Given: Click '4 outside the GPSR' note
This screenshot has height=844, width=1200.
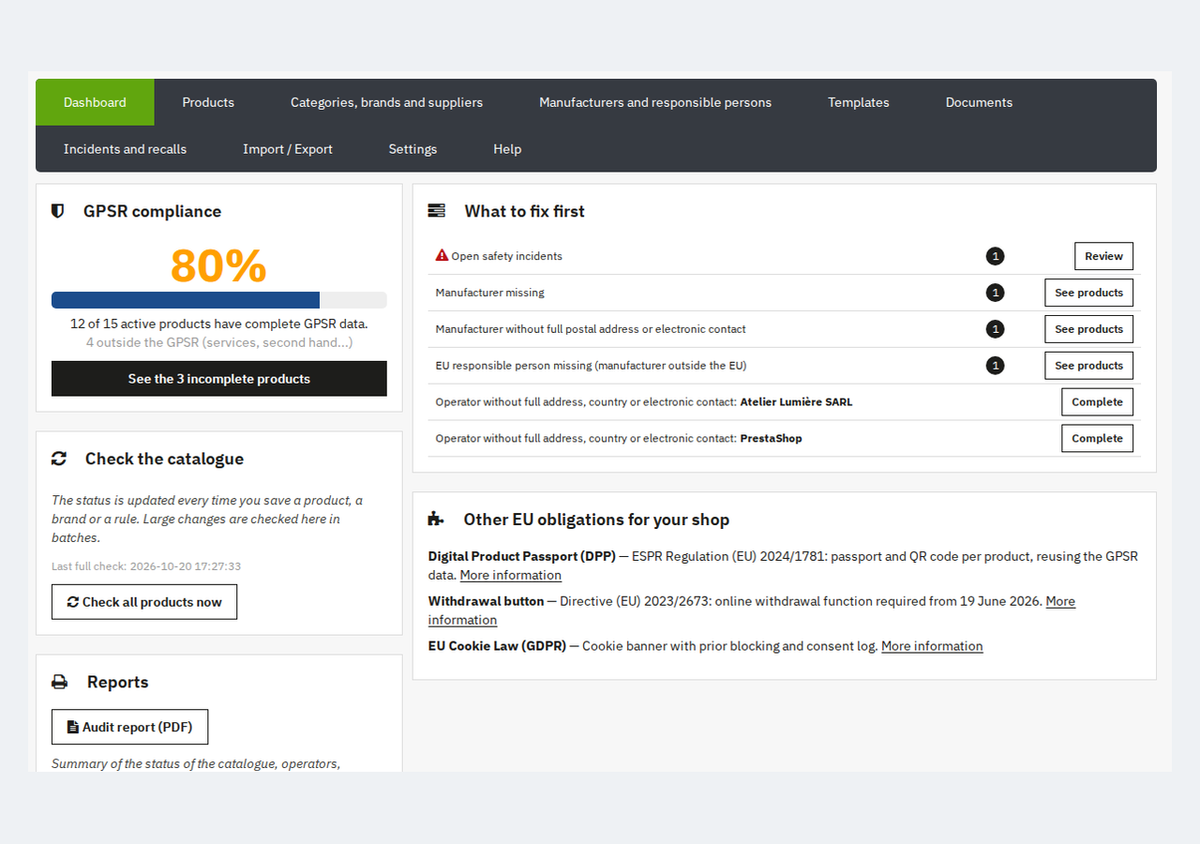Looking at the screenshot, I should [219, 343].
